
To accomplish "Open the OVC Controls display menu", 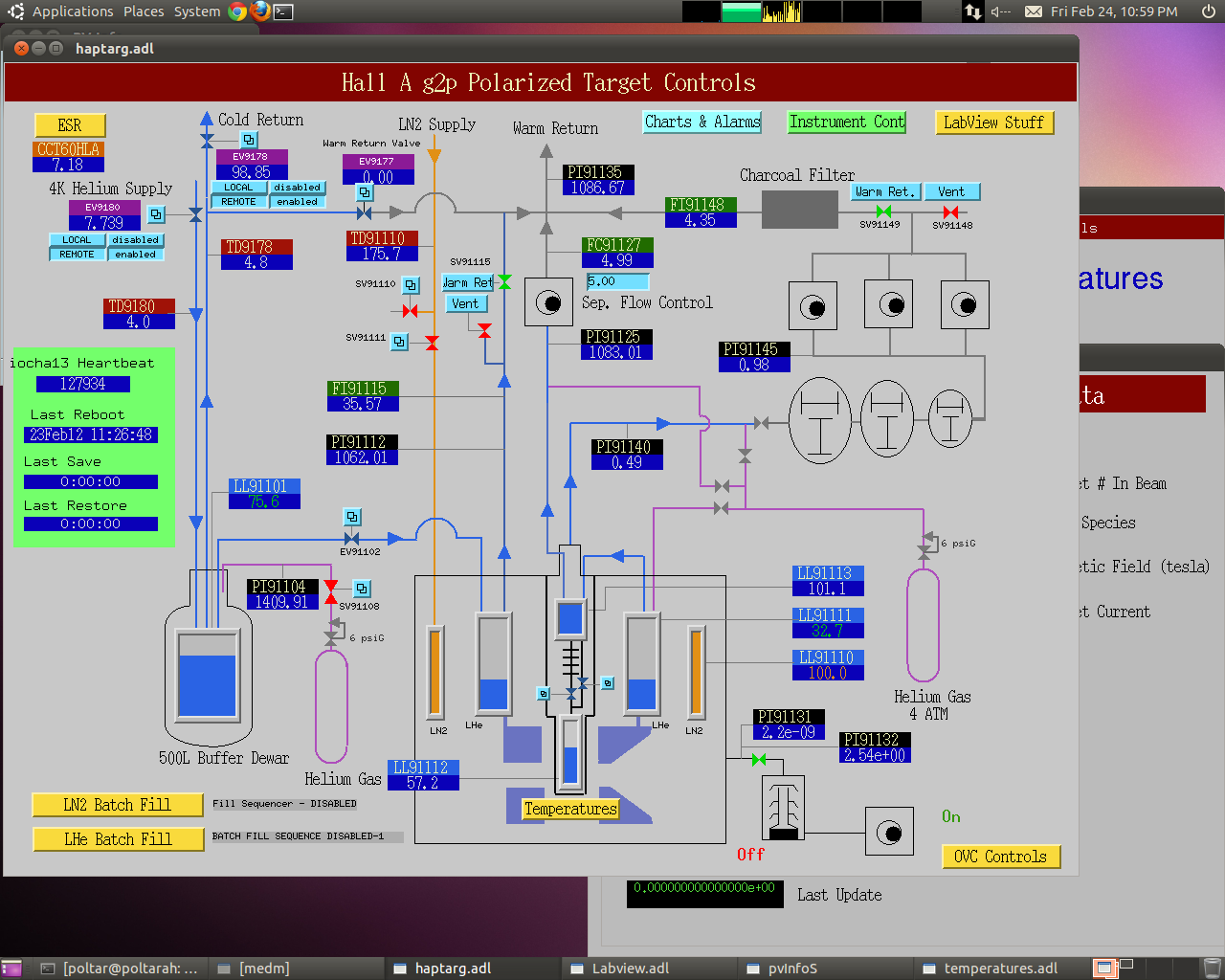I will [x=1001, y=857].
